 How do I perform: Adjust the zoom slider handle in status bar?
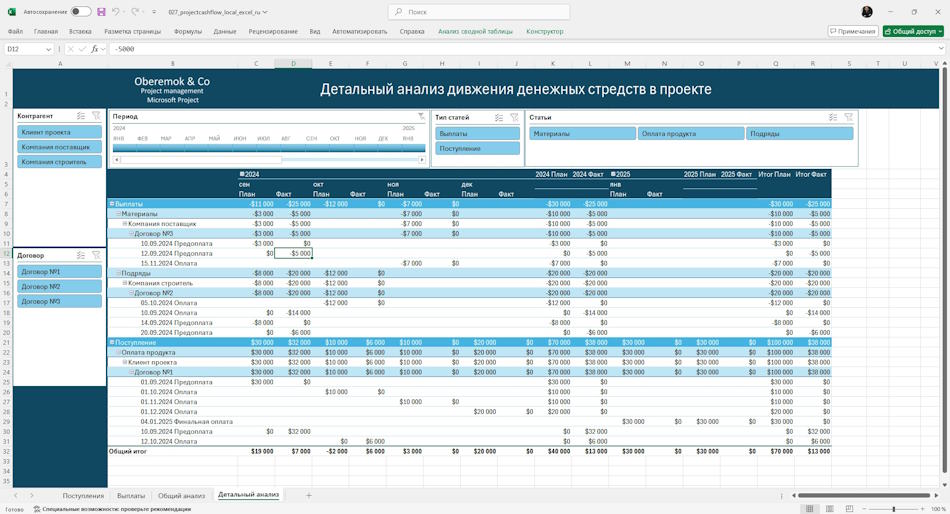pyautogui.click(x=894, y=509)
